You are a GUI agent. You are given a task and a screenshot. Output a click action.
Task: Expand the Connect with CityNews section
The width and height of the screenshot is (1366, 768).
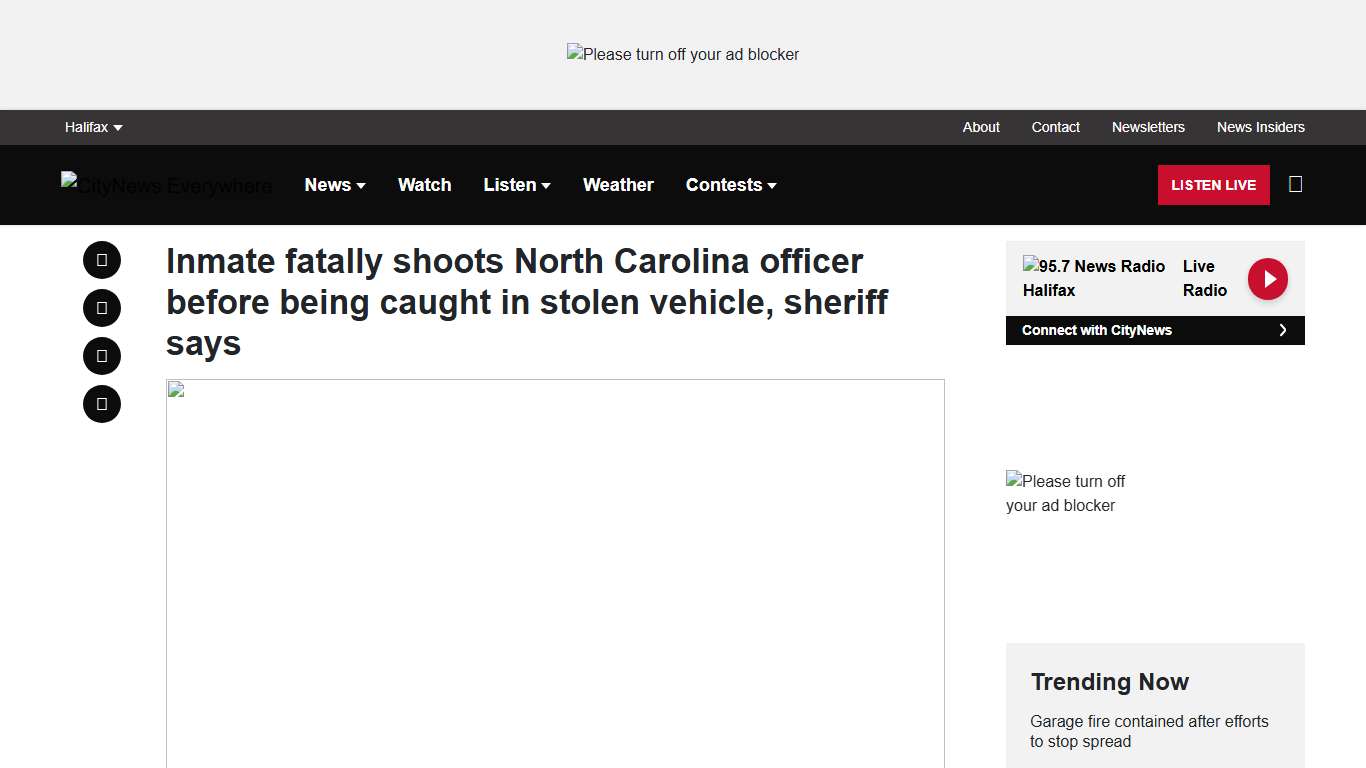pyautogui.click(x=1155, y=330)
